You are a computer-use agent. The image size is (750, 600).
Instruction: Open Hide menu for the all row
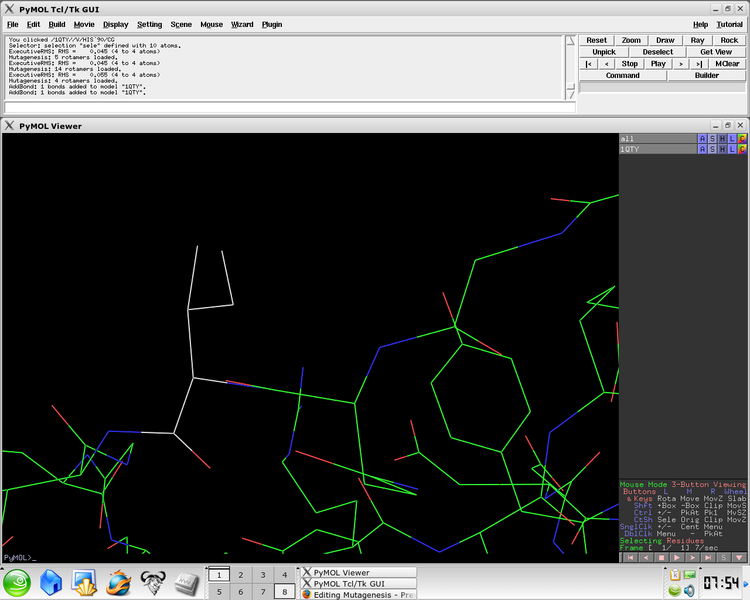[722, 138]
